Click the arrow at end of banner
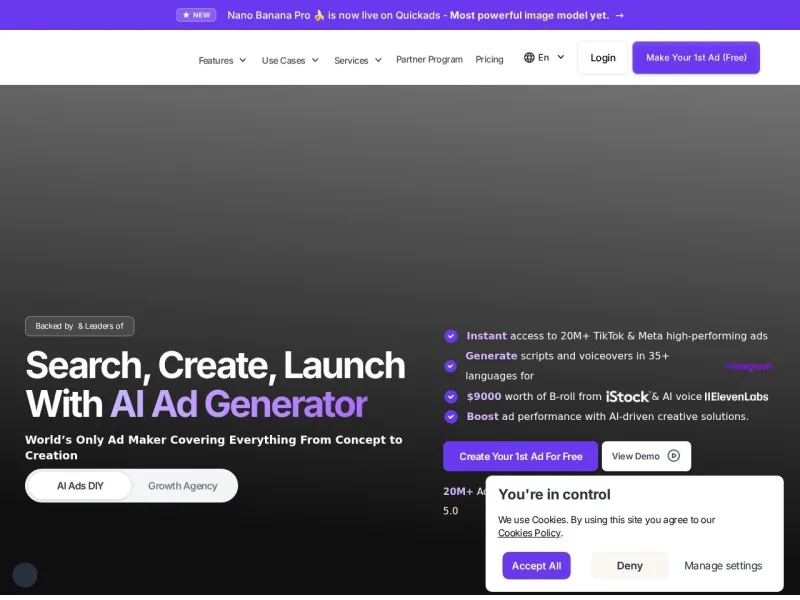 [620, 15]
